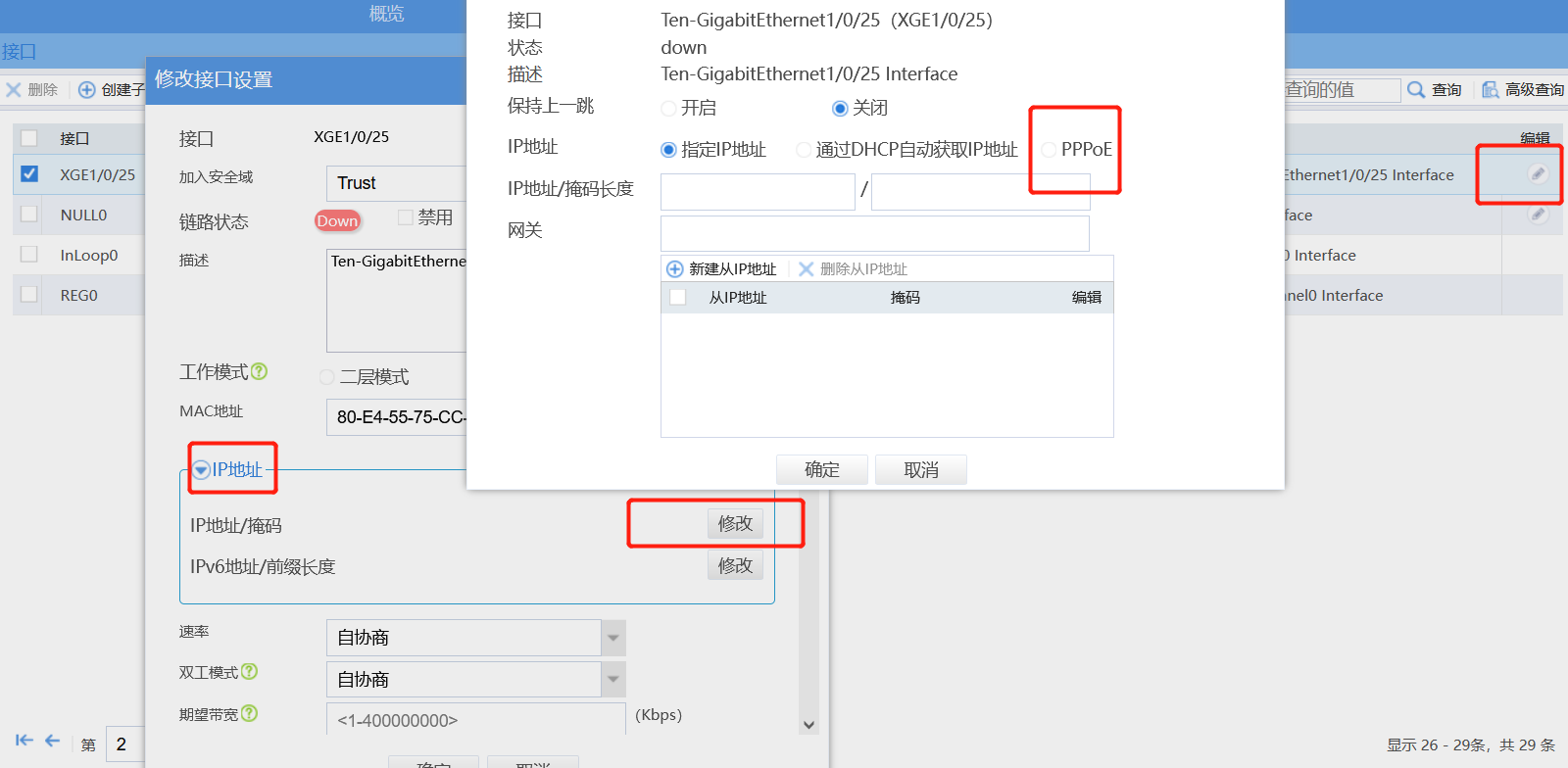Click 修改 button for IP地址/掩码
1568x768 pixels.
[735, 523]
